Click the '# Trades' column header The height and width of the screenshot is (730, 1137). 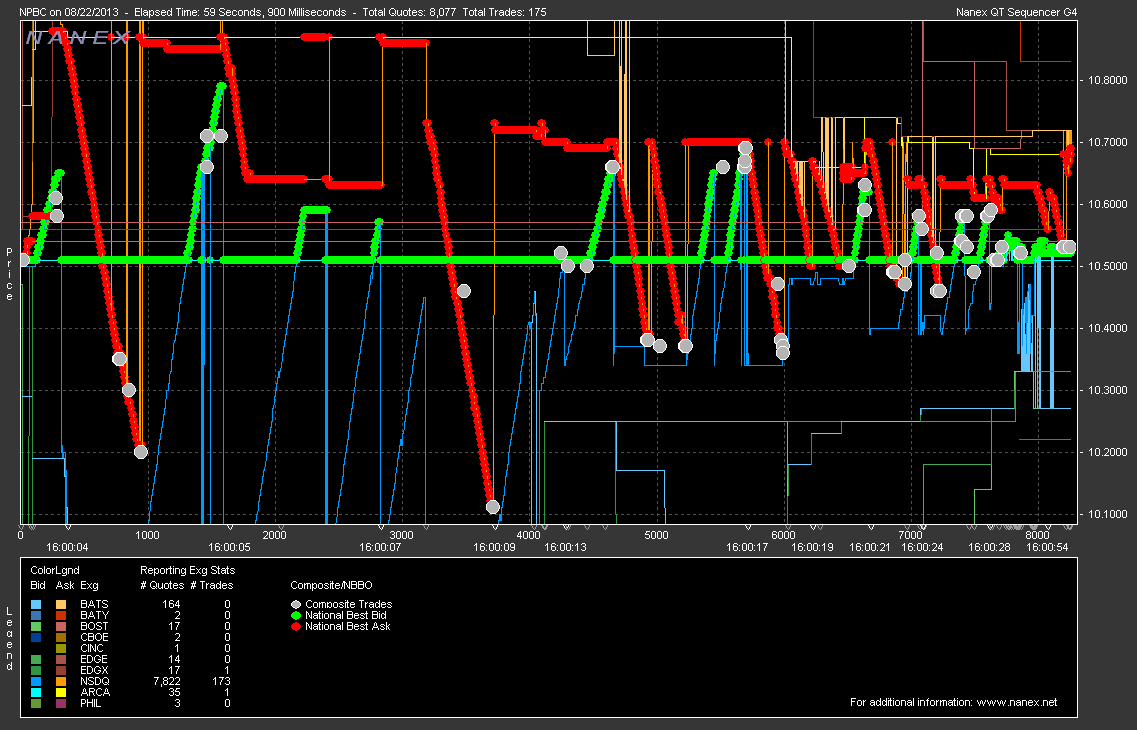coord(212,585)
